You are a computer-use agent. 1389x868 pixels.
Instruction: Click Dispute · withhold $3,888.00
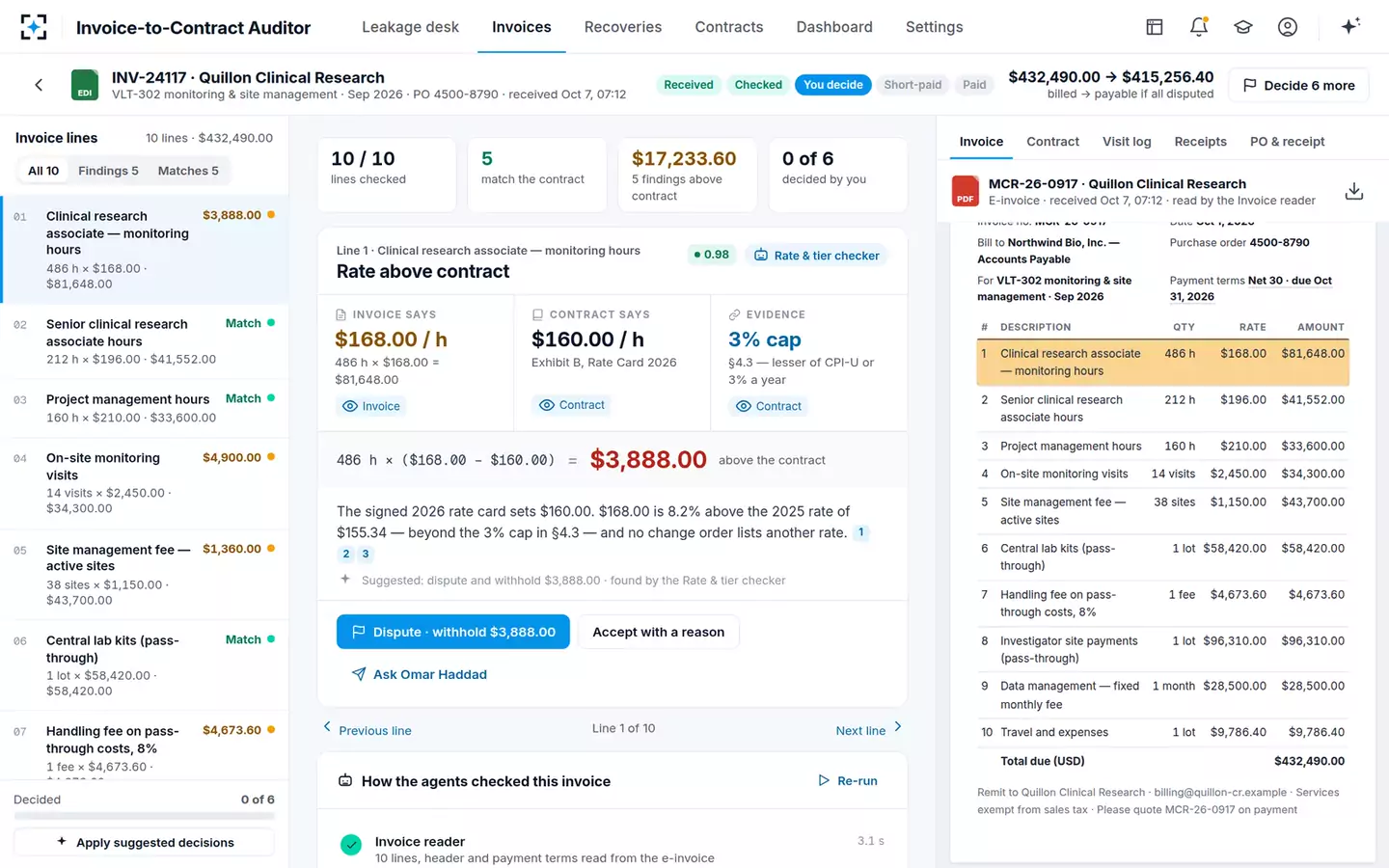[453, 632]
